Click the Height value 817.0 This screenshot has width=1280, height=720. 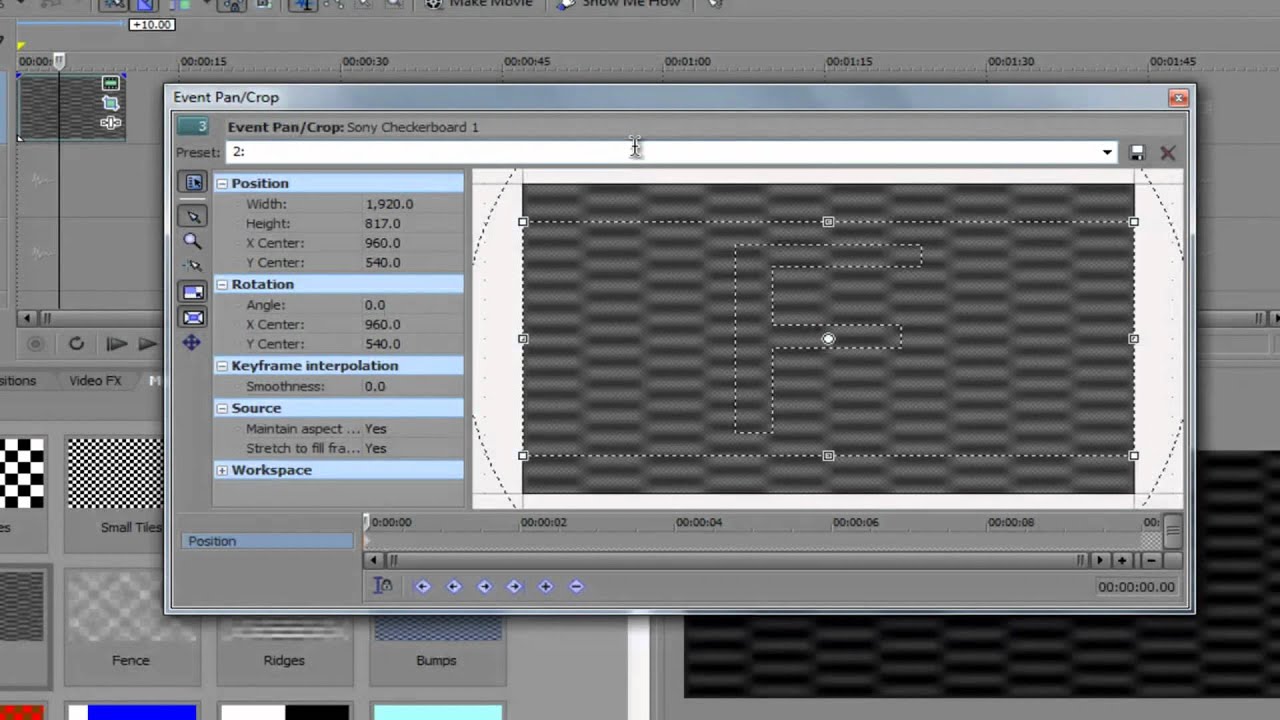tap(382, 224)
